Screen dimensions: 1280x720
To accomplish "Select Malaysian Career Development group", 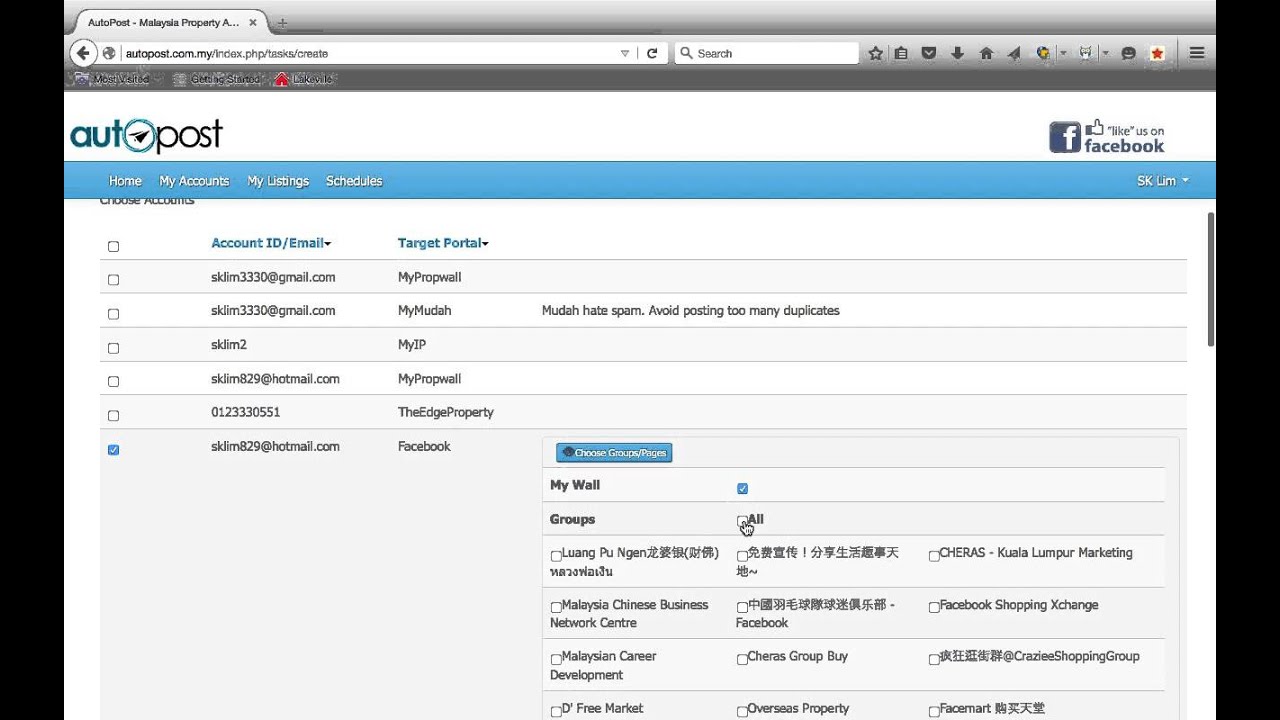I will coord(556,659).
